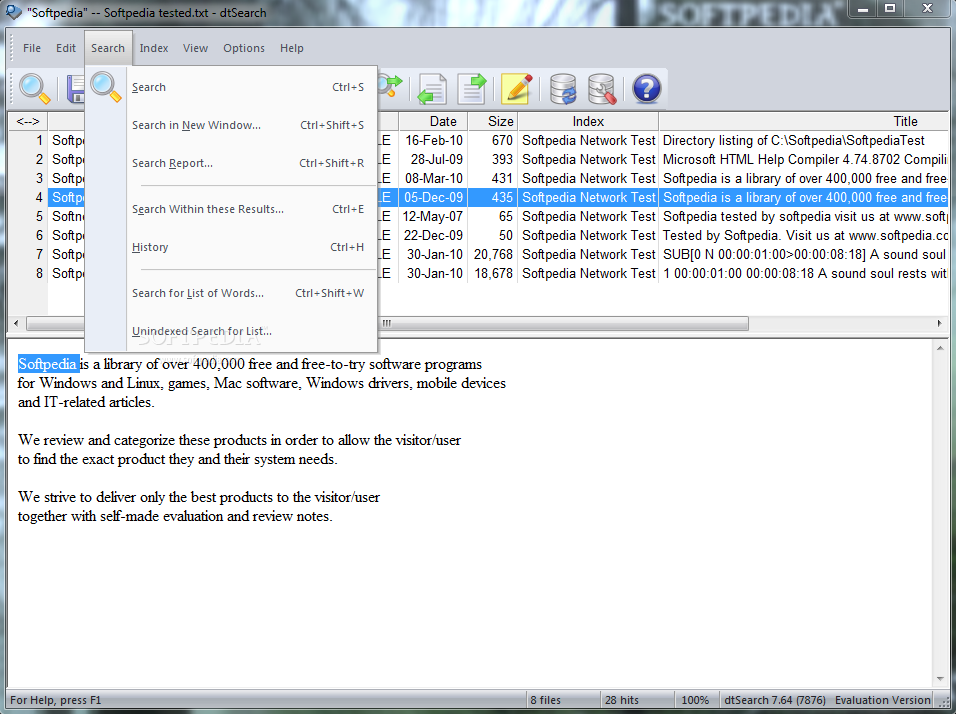Click the 100% zoom status entry

click(695, 700)
